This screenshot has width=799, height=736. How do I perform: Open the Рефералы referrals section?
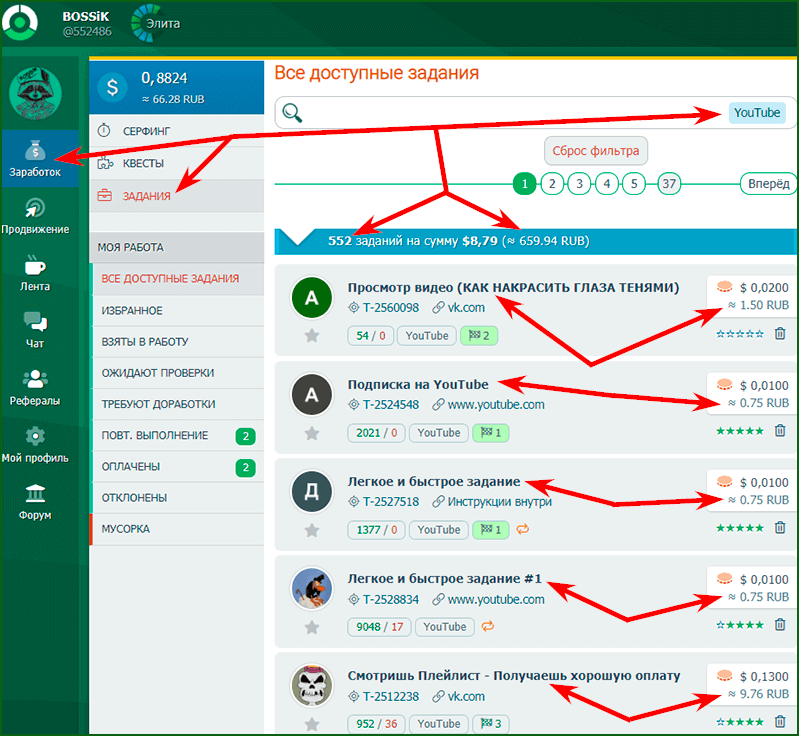35,388
